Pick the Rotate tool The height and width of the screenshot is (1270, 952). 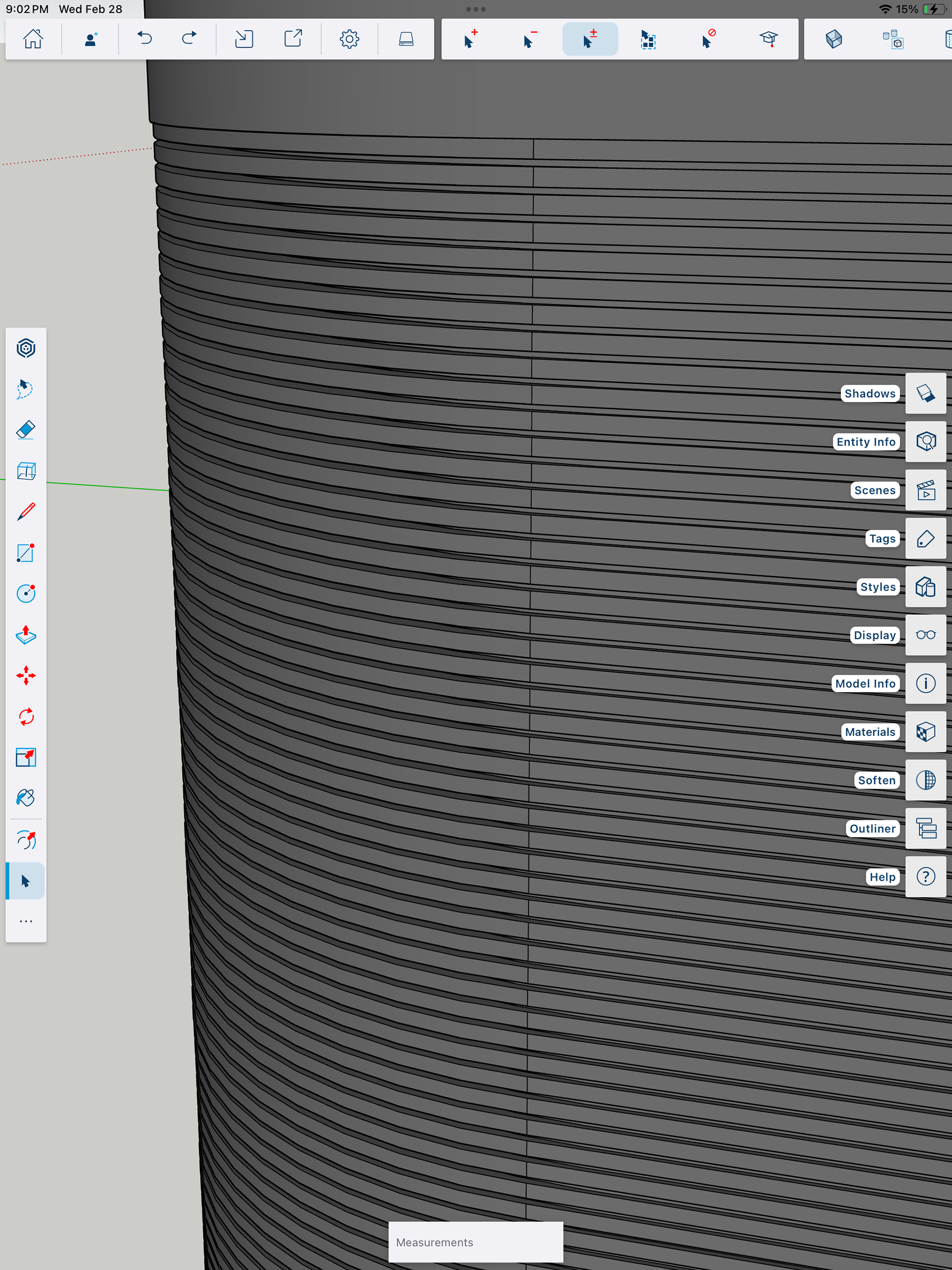pyautogui.click(x=26, y=717)
